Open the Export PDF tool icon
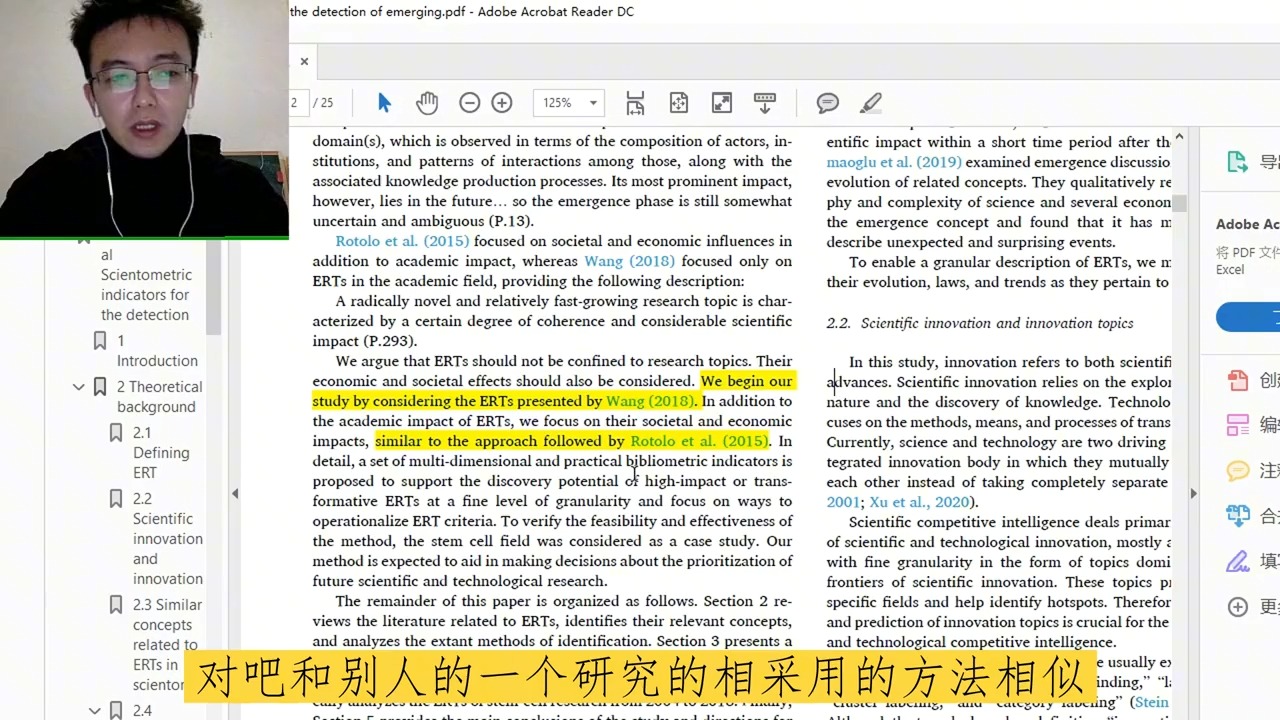1280x720 pixels. coord(1238,163)
